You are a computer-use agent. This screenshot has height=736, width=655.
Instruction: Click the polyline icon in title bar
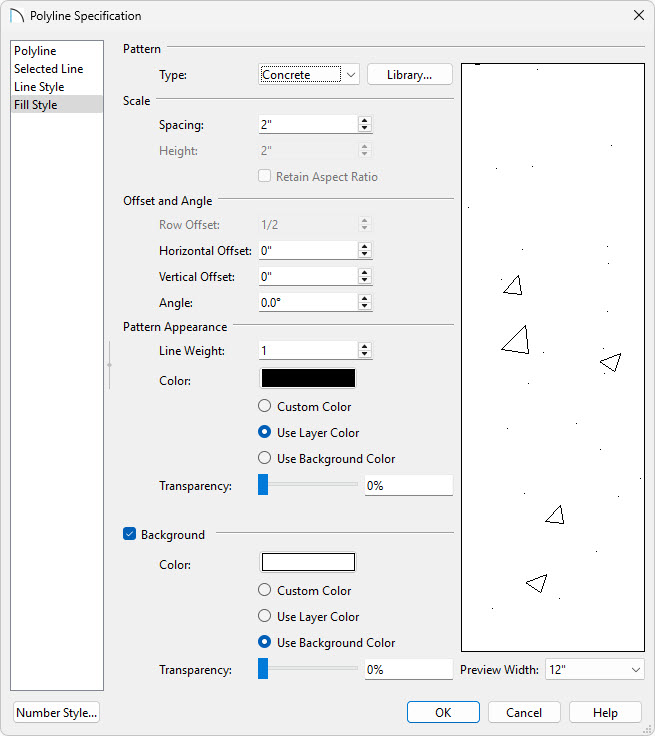tap(17, 15)
